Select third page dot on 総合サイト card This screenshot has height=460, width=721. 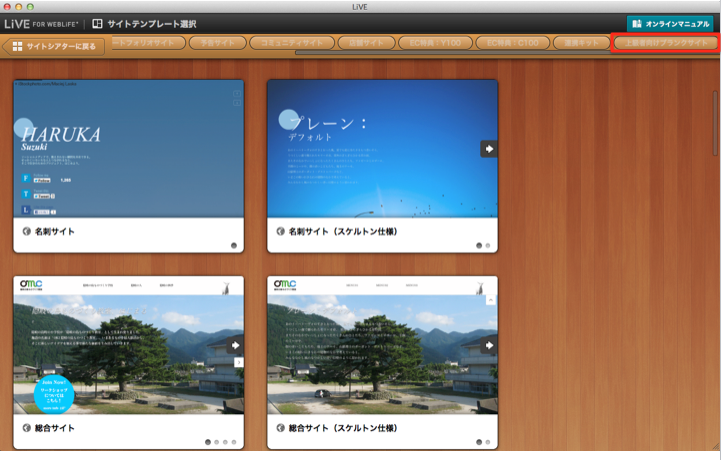(x=225, y=442)
